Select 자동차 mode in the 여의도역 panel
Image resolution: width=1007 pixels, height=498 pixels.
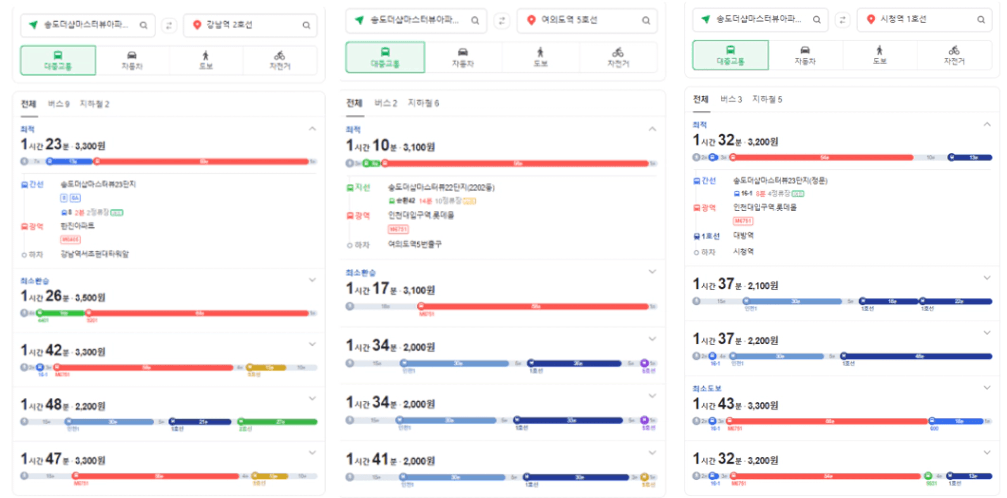click(463, 57)
